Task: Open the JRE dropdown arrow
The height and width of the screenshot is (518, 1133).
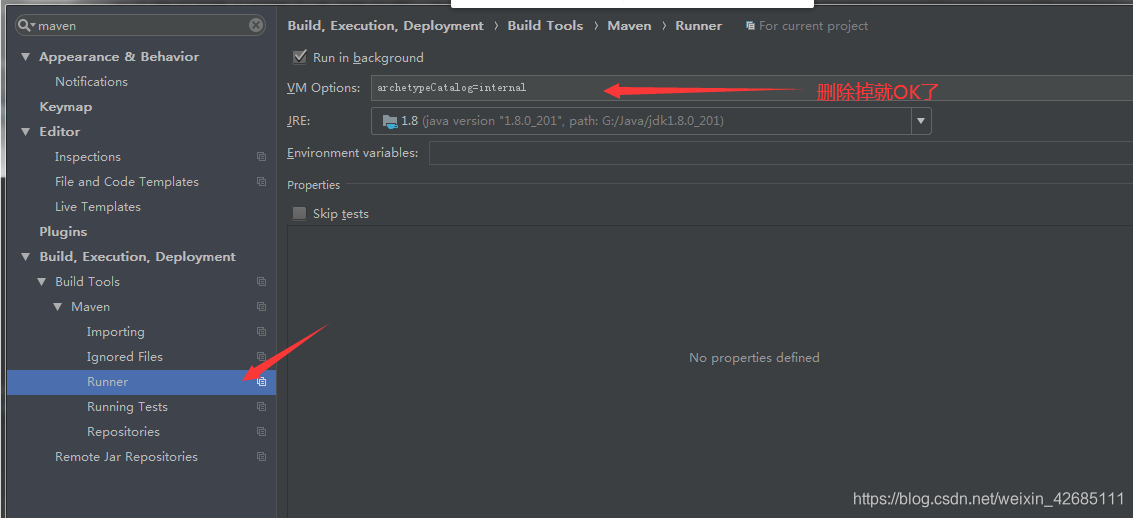Action: coord(921,121)
